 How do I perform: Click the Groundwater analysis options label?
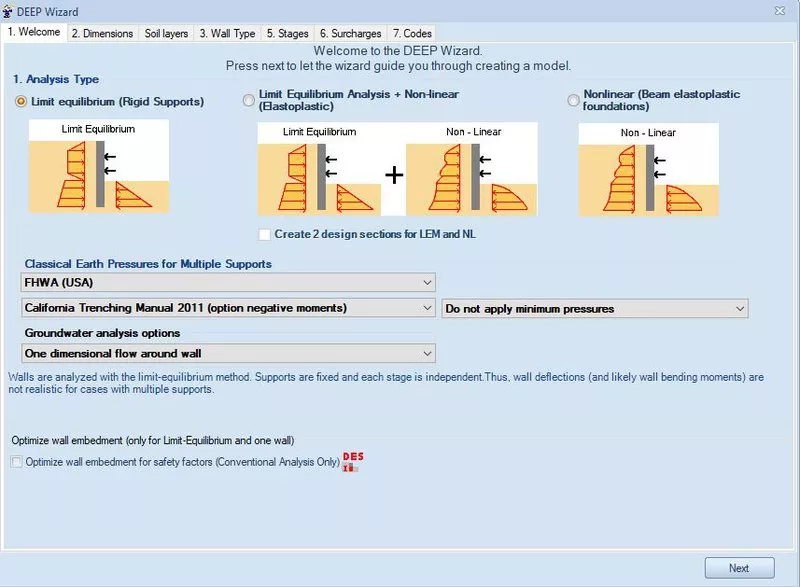[x=102, y=333]
